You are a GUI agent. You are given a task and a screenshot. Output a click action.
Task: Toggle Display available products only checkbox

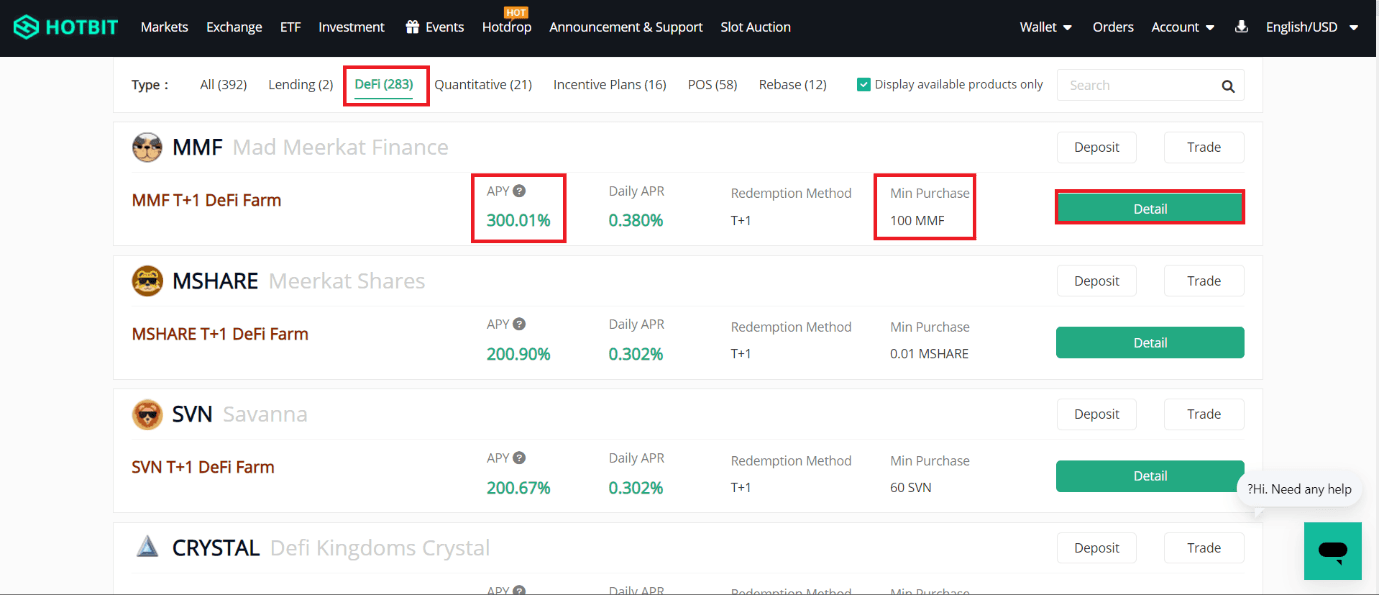864,85
